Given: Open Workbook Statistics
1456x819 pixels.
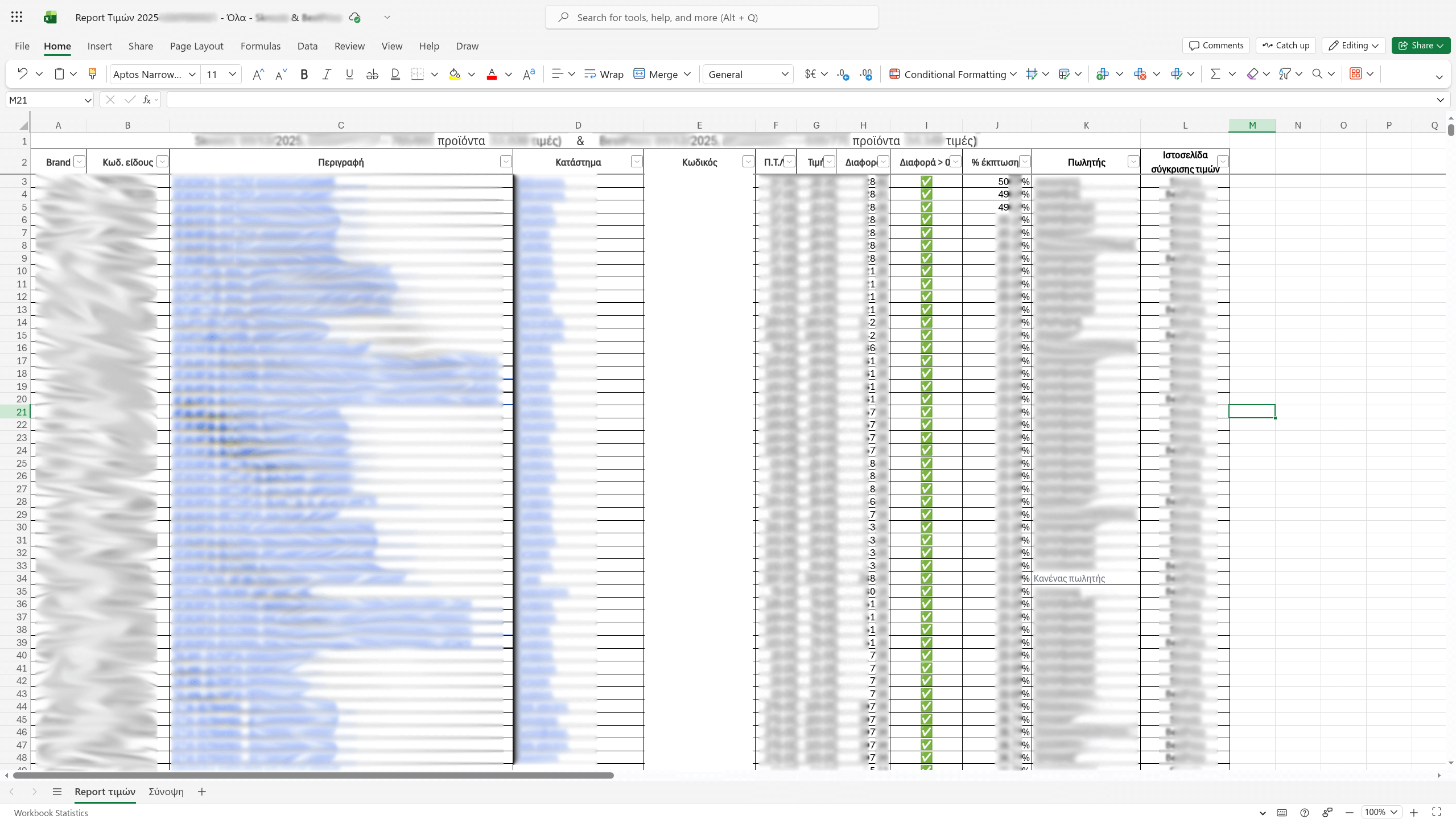Looking at the screenshot, I should 50,812.
